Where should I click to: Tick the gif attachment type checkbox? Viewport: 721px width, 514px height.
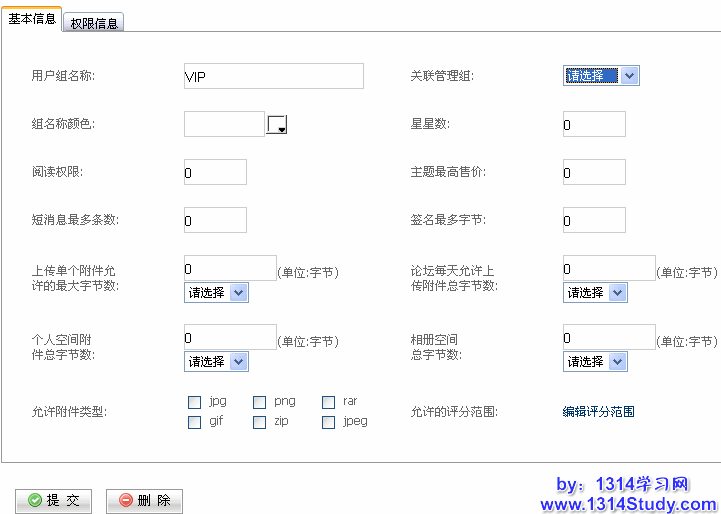click(195, 422)
